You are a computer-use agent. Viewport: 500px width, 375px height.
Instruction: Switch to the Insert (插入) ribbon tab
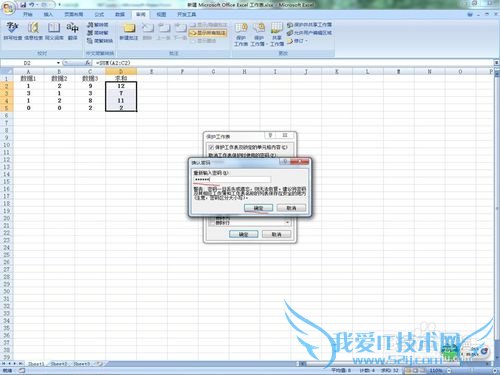tap(48, 14)
